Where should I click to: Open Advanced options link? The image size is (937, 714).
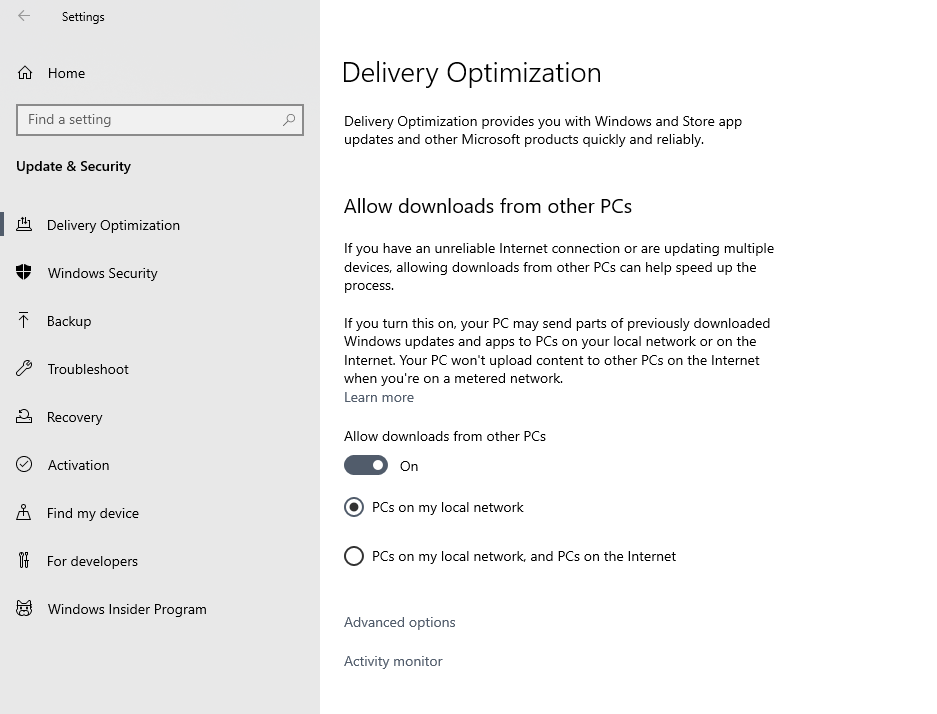399,622
